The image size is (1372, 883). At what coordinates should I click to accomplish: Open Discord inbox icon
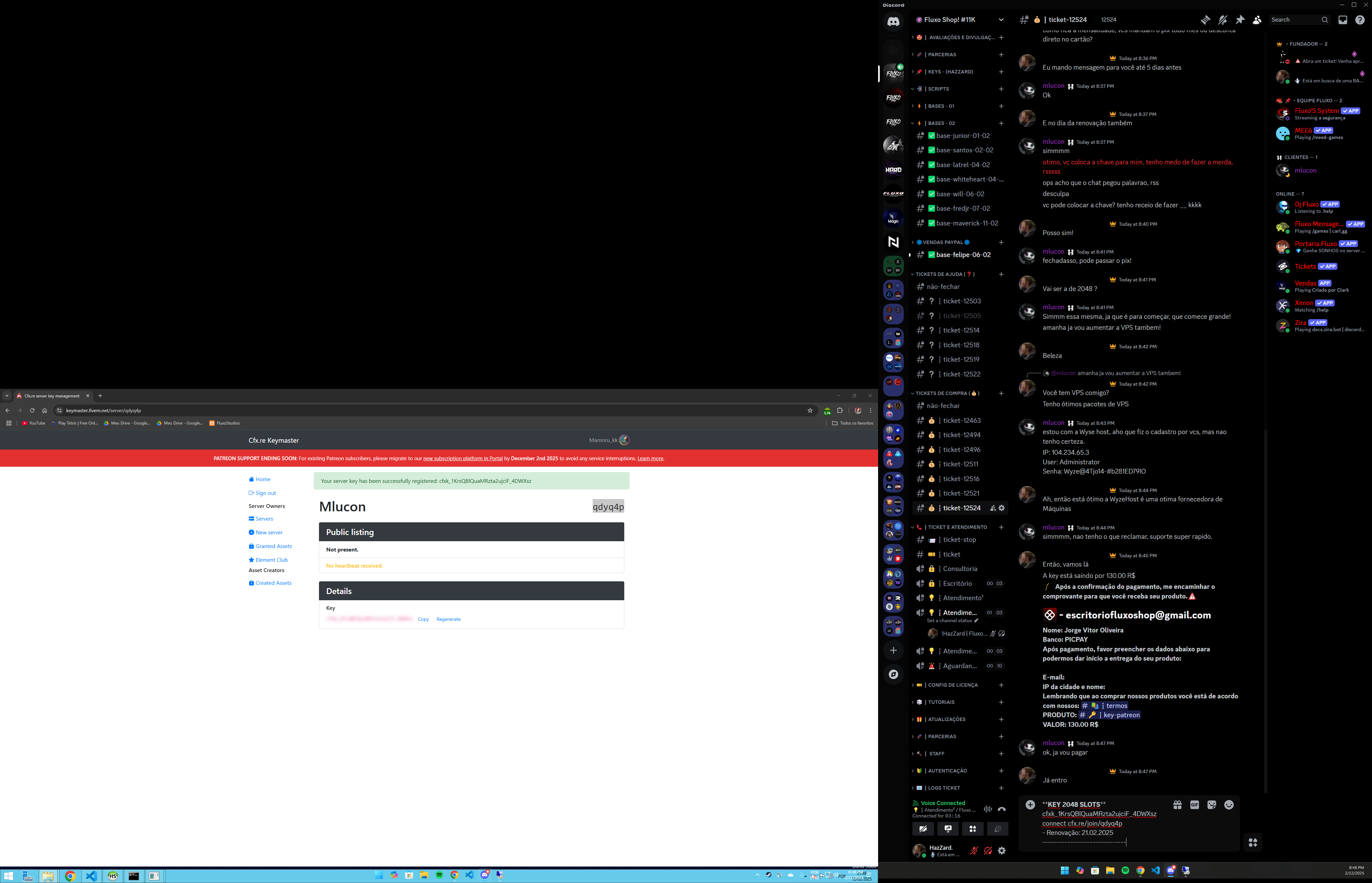pos(1342,20)
